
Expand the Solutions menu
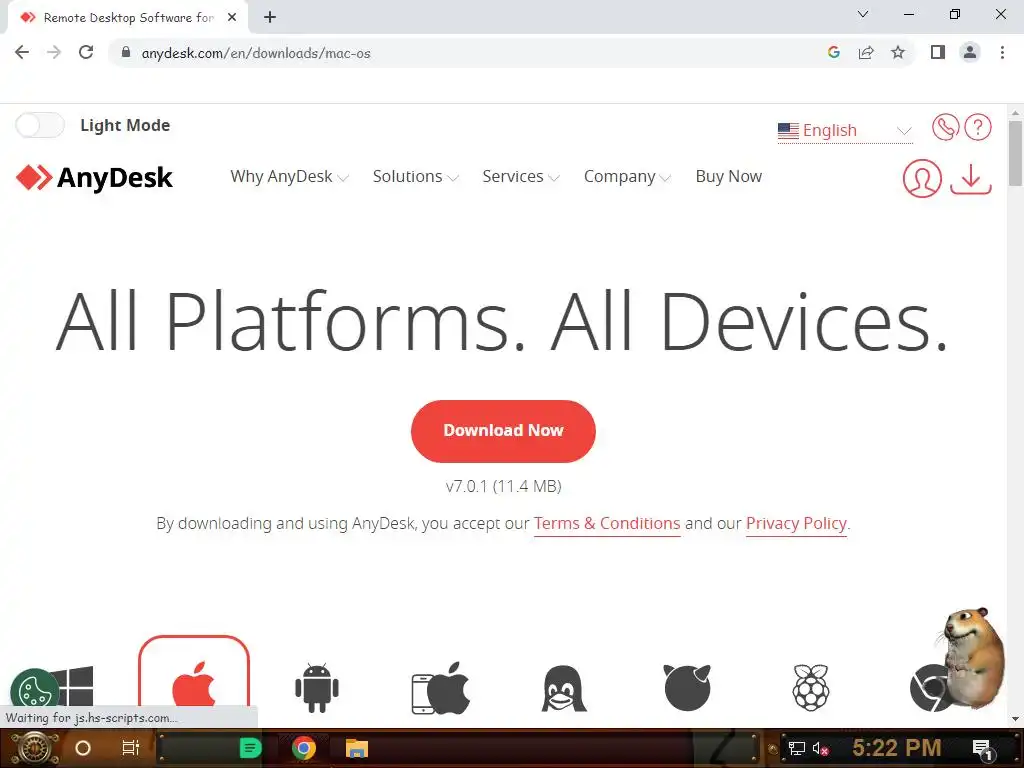(415, 176)
